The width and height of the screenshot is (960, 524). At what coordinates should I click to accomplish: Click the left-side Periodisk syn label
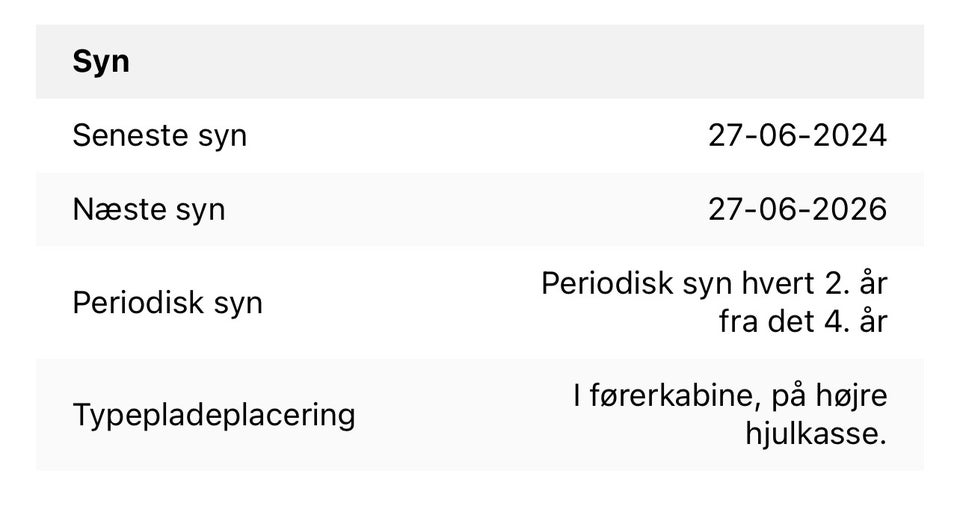pyautogui.click(x=167, y=302)
